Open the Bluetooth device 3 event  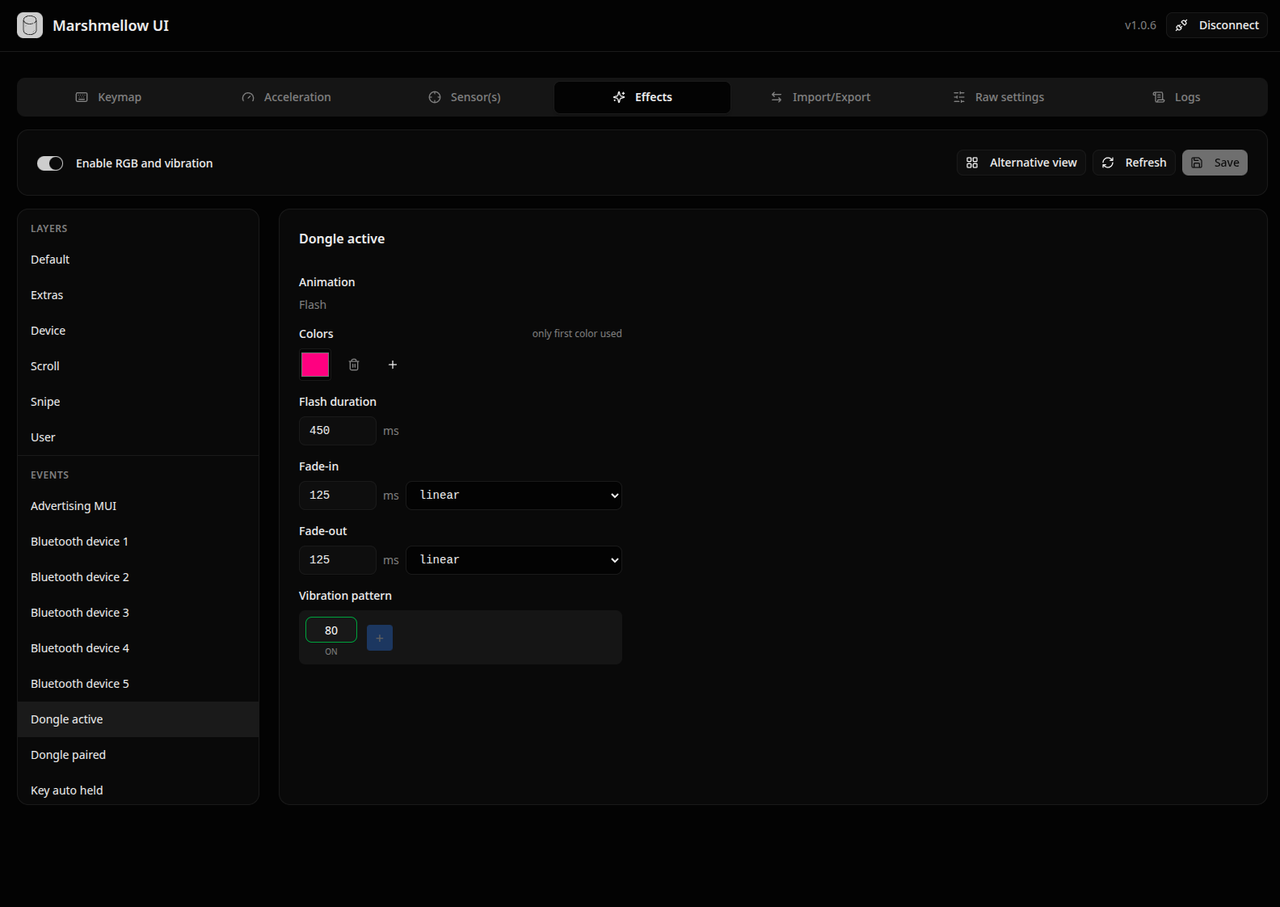pyautogui.click(x=138, y=613)
